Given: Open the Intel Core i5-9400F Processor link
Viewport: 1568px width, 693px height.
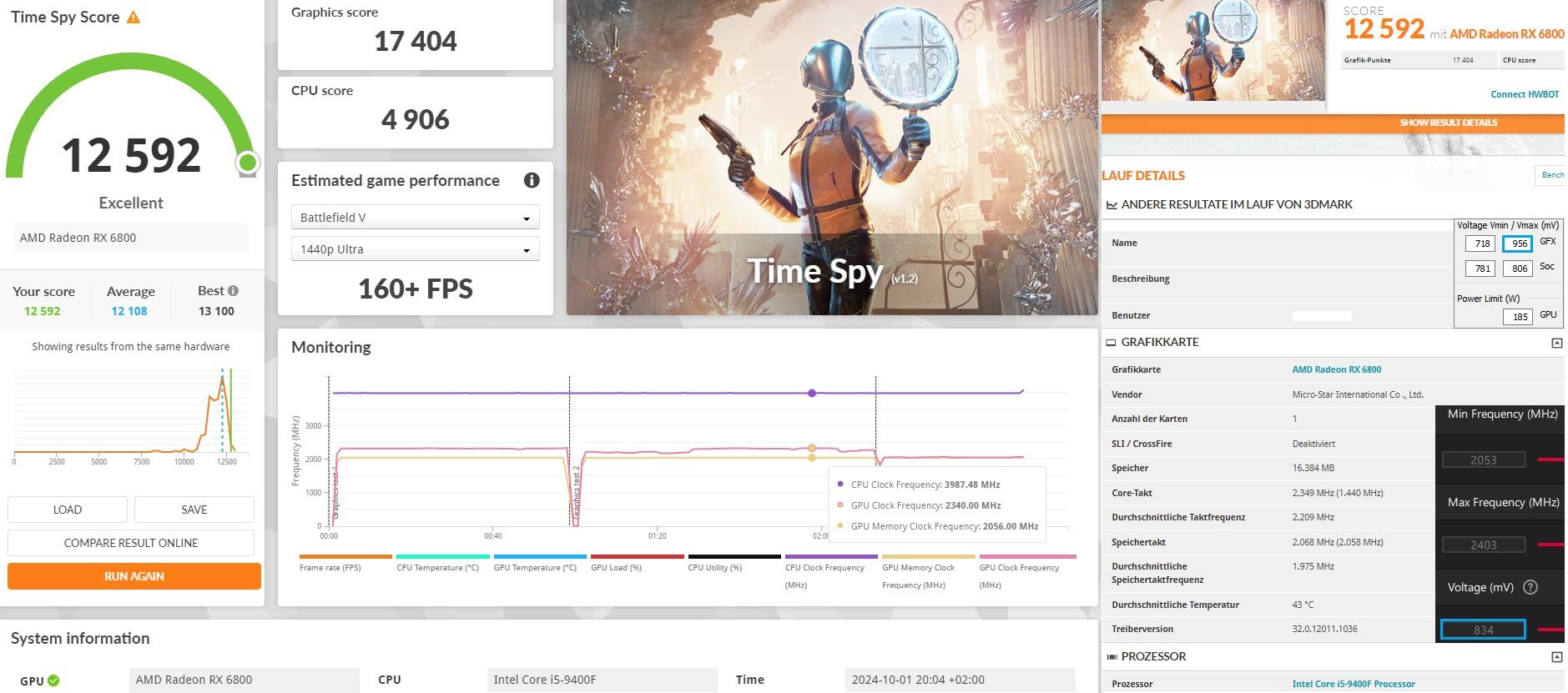Looking at the screenshot, I should pos(1354,684).
